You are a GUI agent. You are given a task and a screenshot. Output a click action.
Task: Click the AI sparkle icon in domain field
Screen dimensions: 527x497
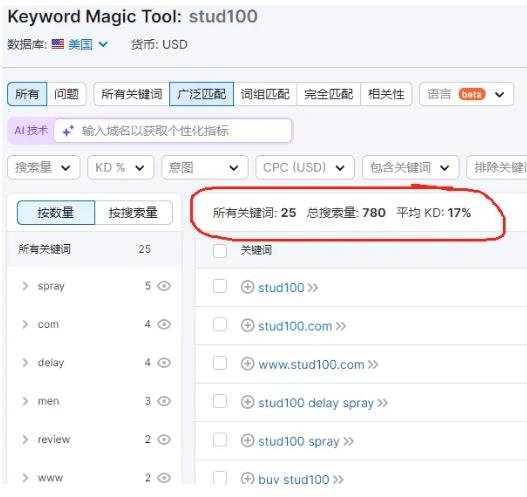pos(68,131)
